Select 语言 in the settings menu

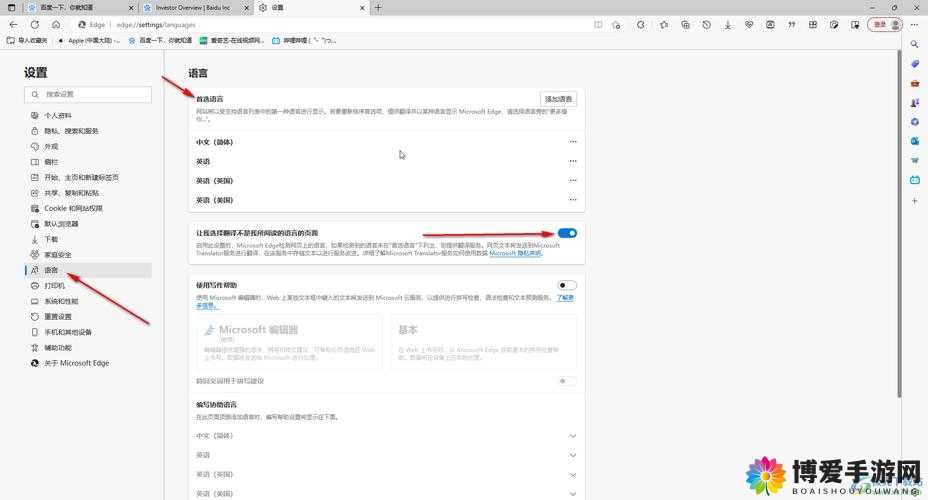pyautogui.click(x=88, y=270)
